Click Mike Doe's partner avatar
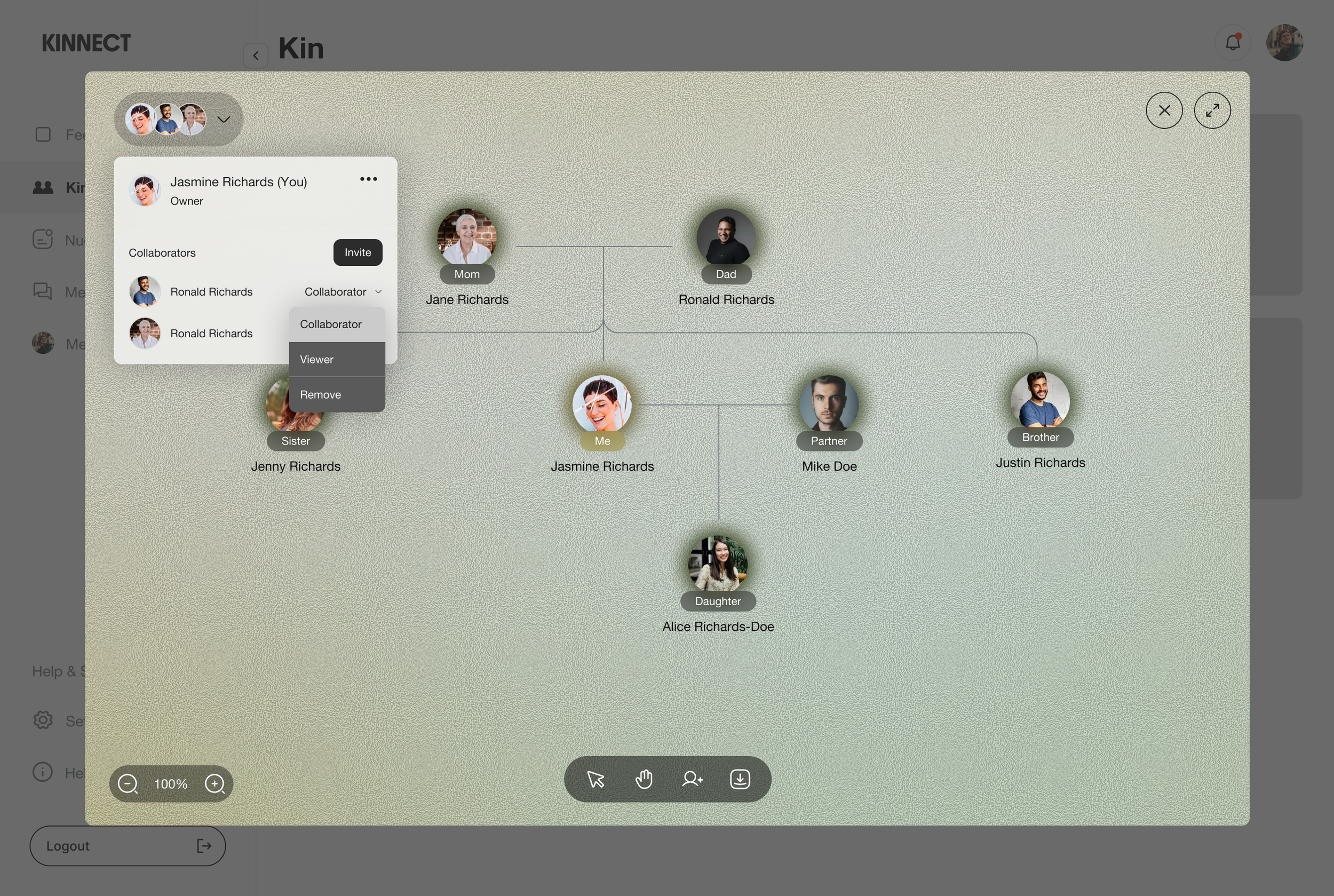Screen dimensions: 1334x896 pos(828,403)
